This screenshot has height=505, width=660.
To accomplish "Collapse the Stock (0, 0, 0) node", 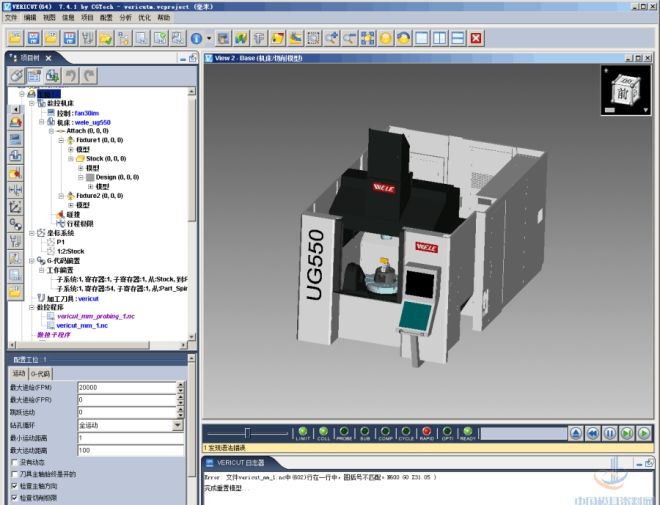I will point(71,159).
